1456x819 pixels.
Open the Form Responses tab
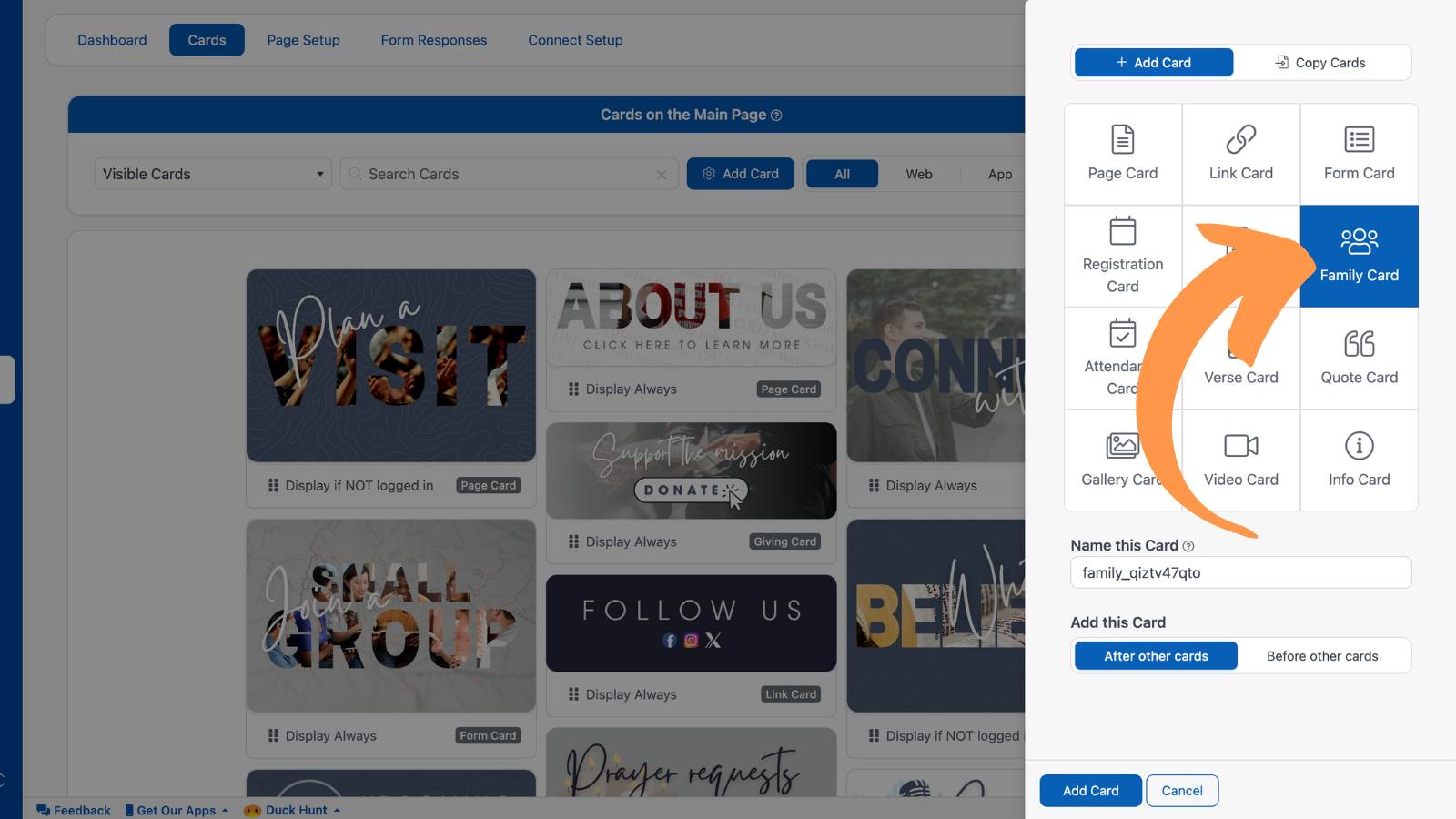(x=434, y=40)
